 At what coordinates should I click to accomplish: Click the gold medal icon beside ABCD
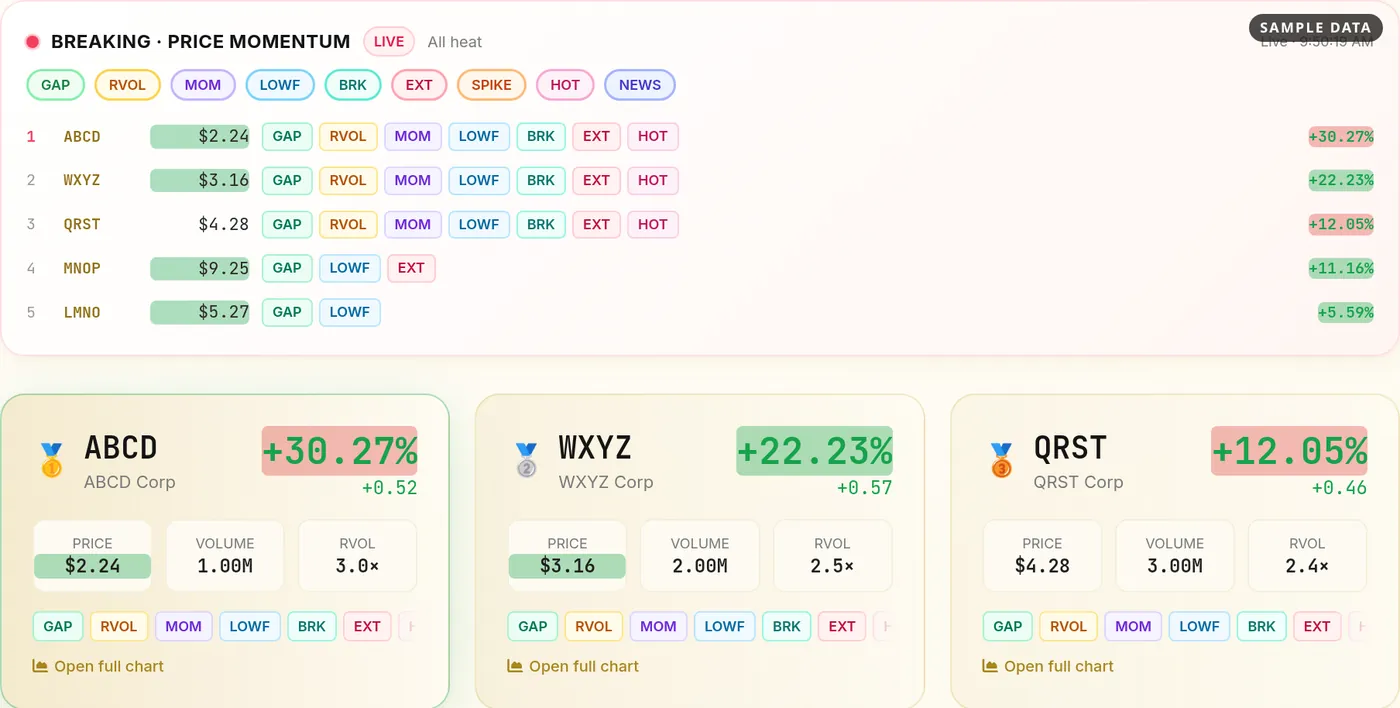tap(51, 461)
